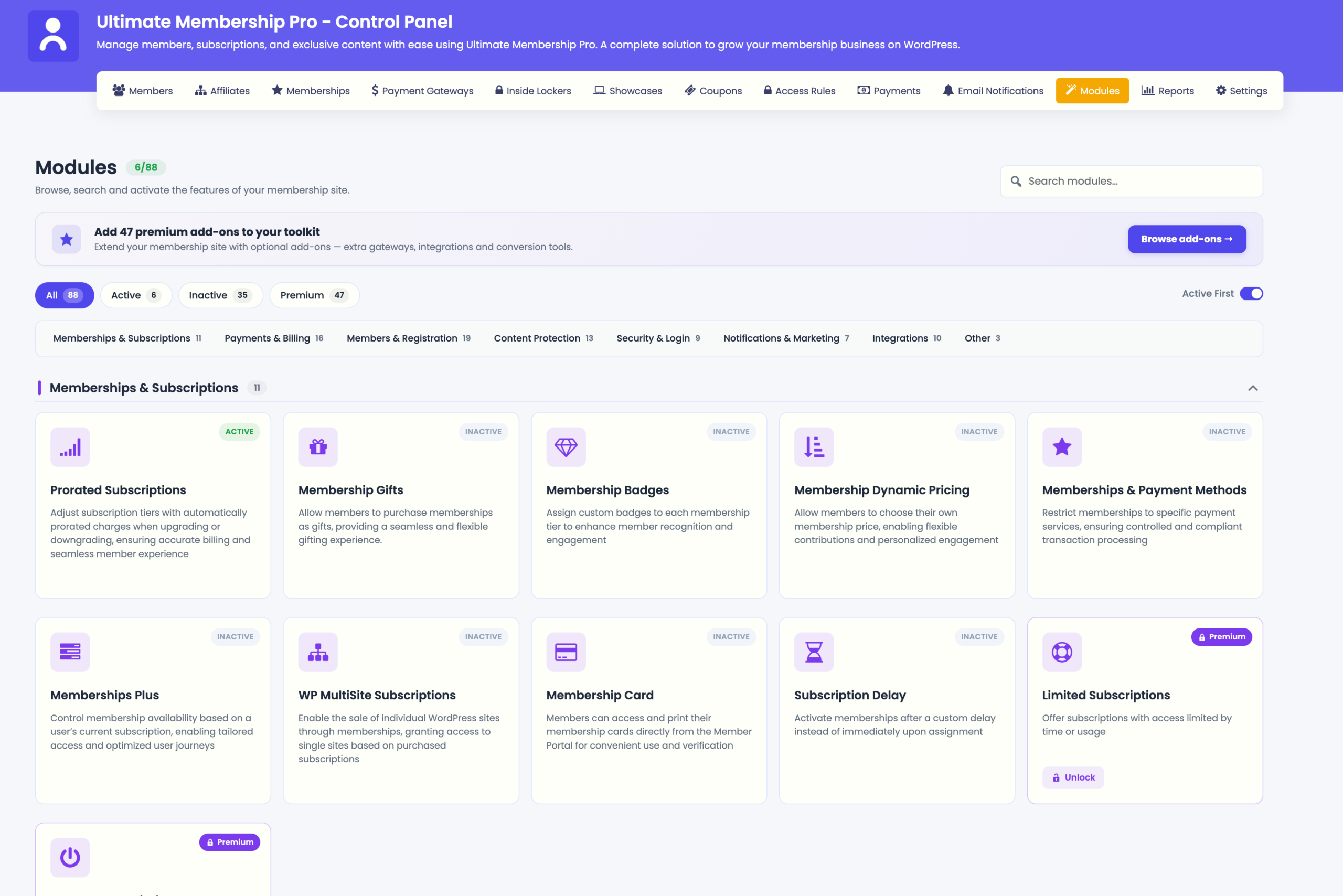Screen dimensions: 1343x896
Task: Click the Search modules input field
Action: 1131,181
